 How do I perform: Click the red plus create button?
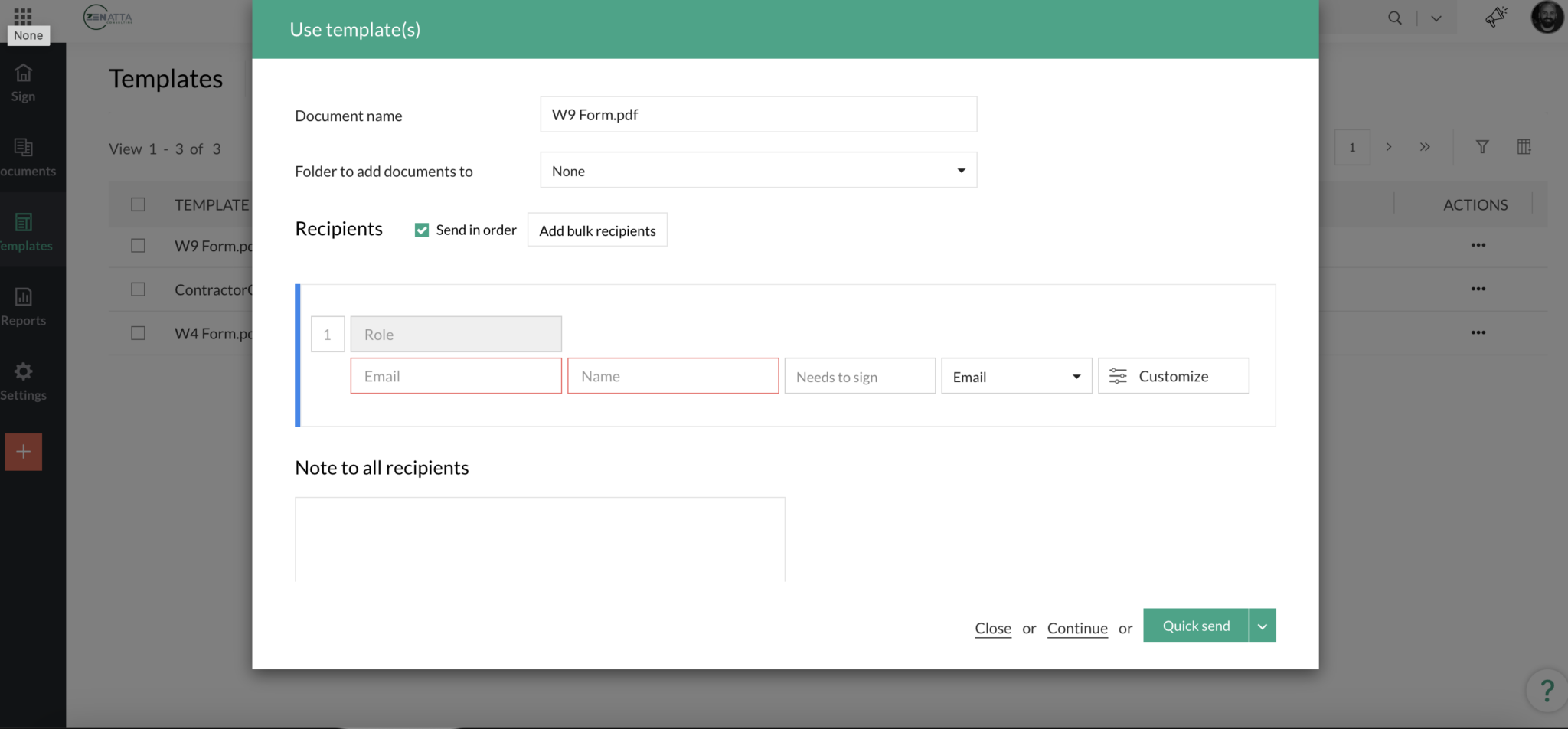coord(23,452)
